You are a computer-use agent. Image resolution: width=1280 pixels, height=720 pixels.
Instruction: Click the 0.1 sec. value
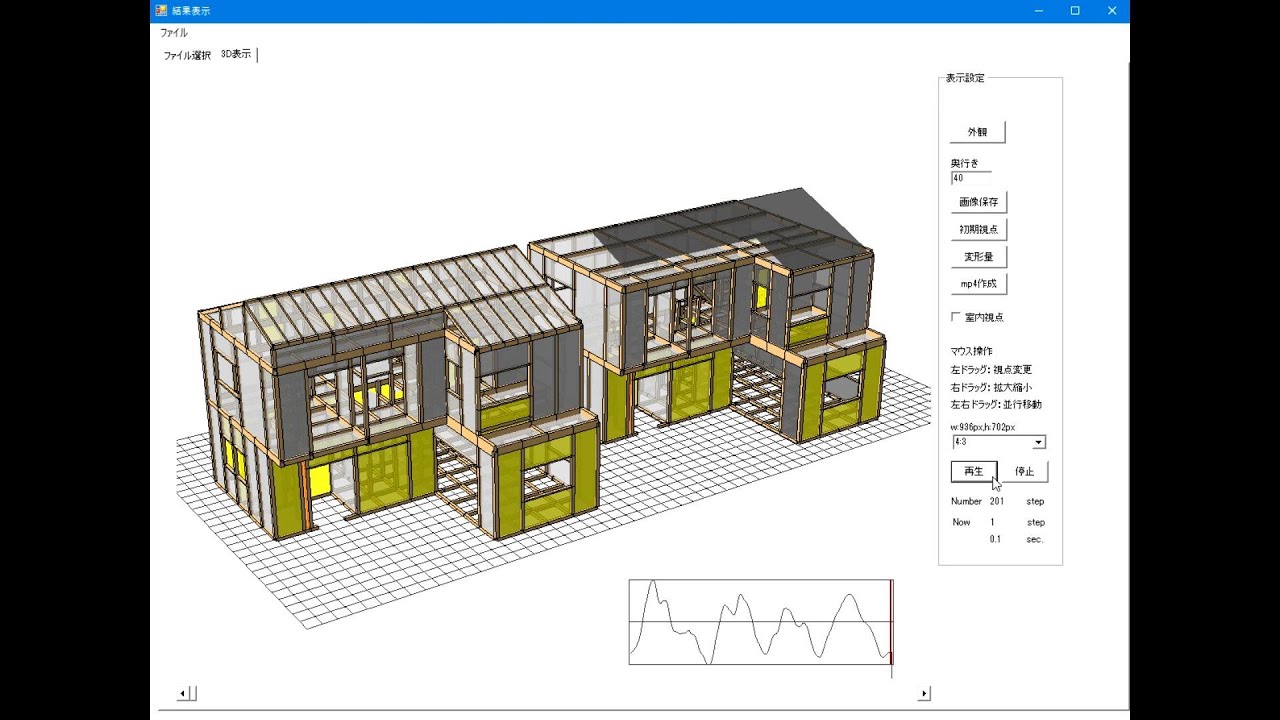pos(995,539)
